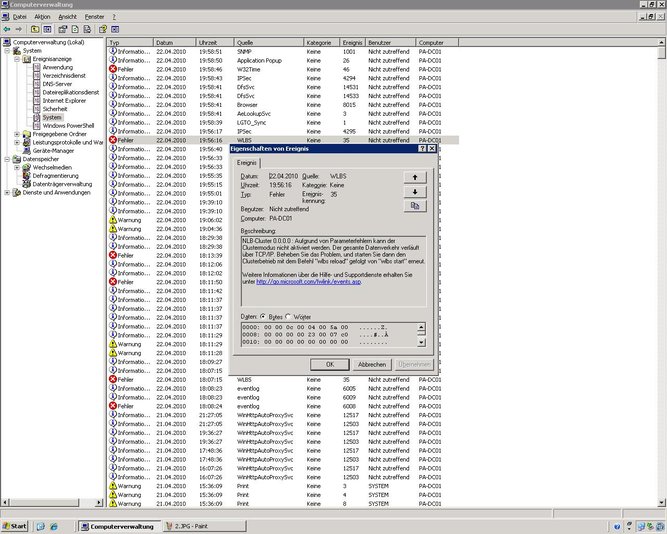
Task: Collapse the System tree node
Action: [x=7, y=51]
